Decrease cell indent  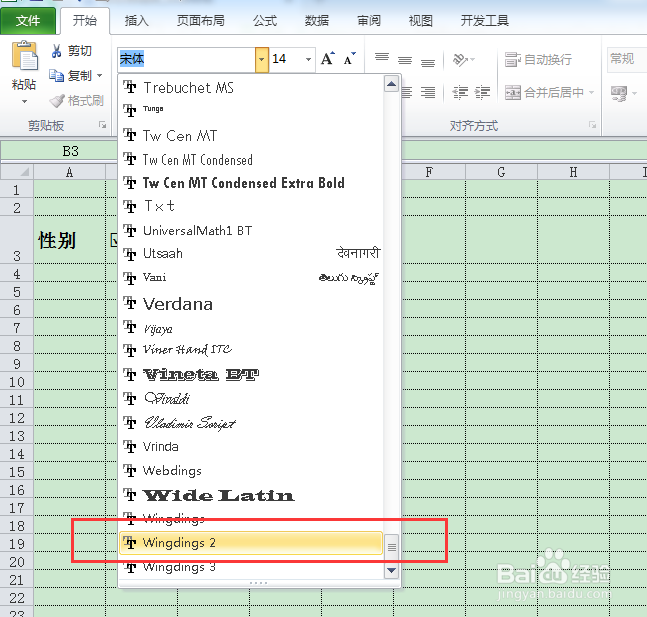tap(460, 92)
